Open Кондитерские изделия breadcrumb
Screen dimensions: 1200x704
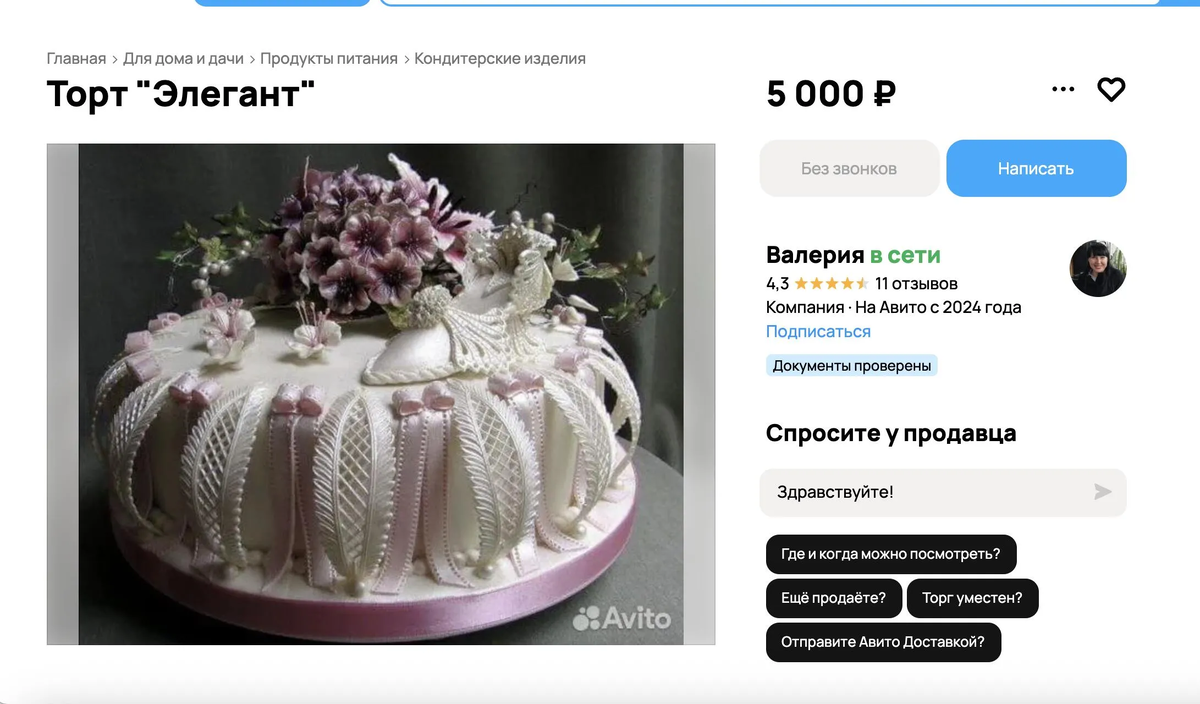500,59
